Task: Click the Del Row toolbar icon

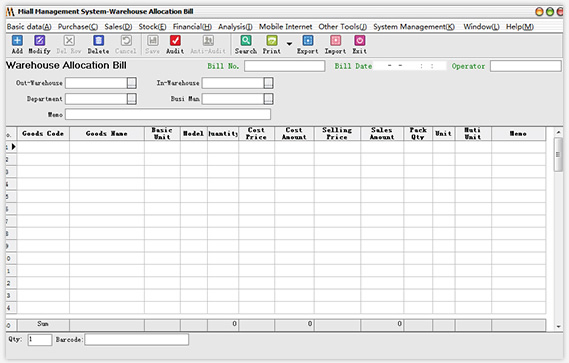Action: click(x=69, y=40)
